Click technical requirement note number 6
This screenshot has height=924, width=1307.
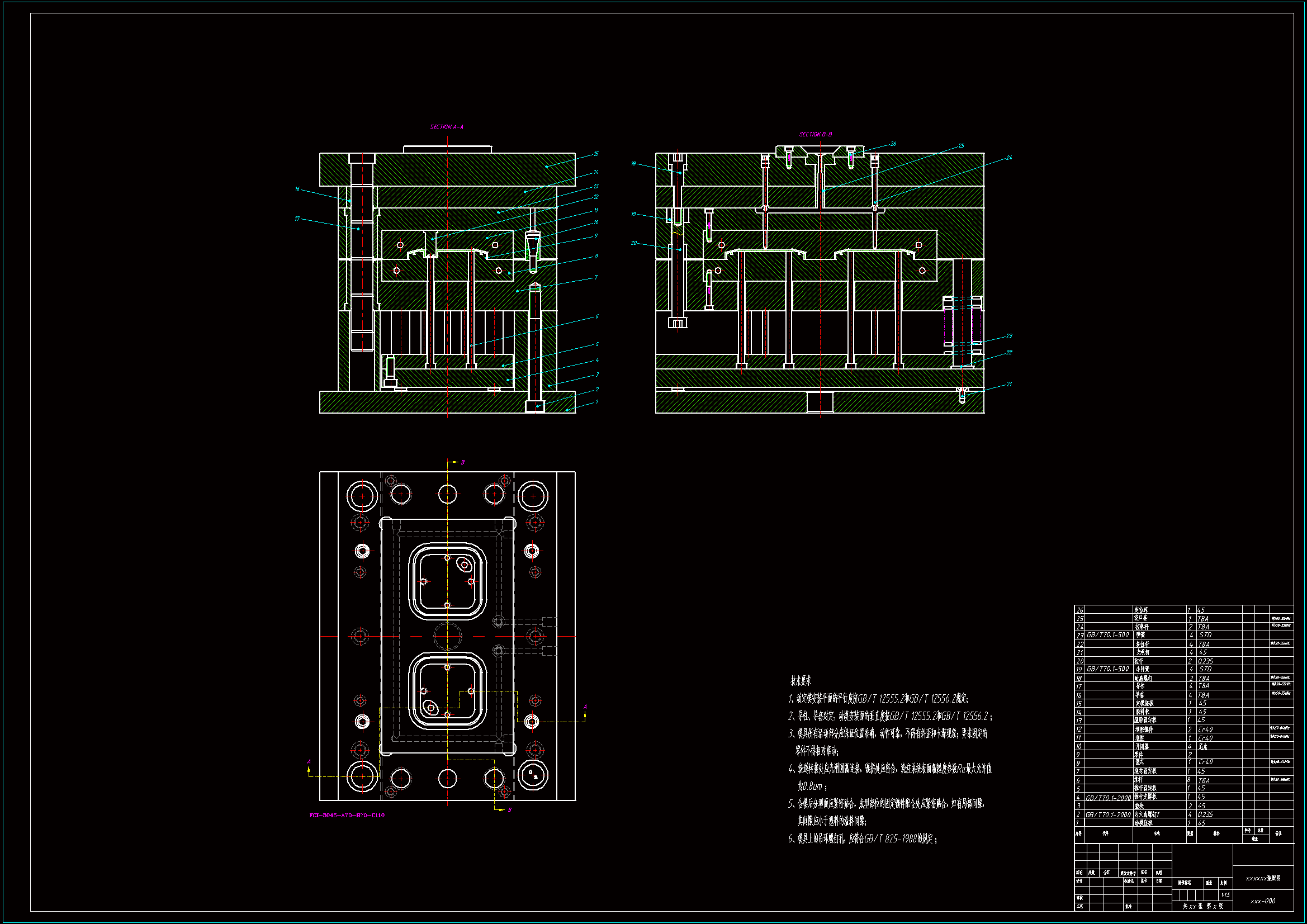tap(862, 838)
